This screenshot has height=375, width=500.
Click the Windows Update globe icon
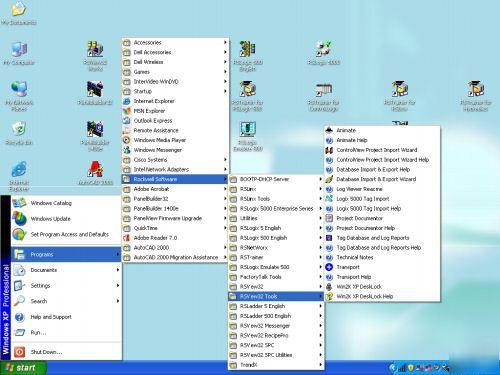(19, 219)
